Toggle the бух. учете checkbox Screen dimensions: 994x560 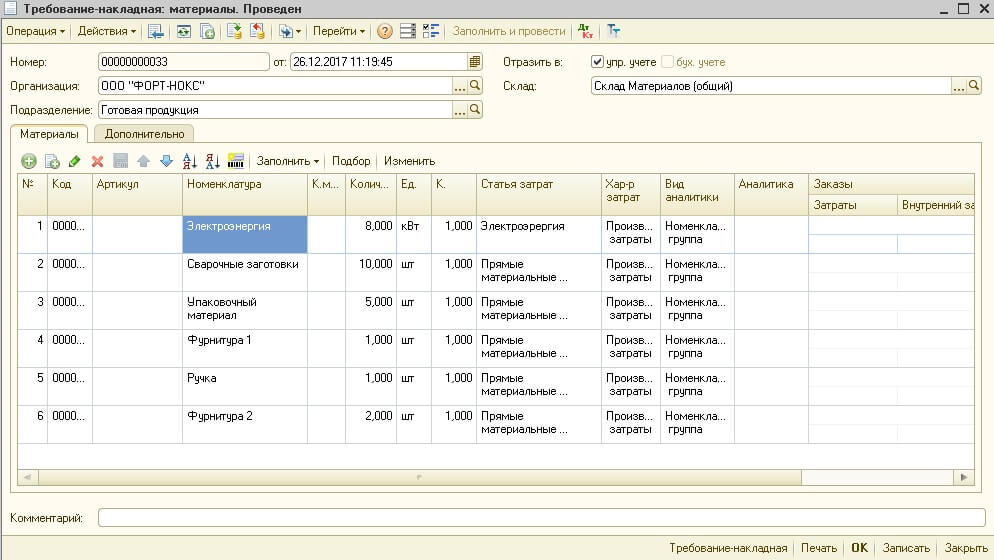pyautogui.click(x=667, y=62)
